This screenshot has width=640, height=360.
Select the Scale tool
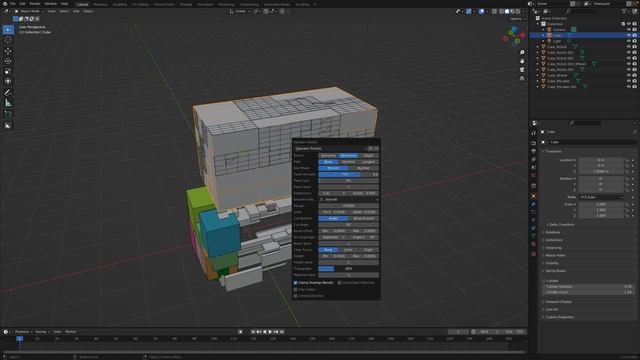click(8, 71)
